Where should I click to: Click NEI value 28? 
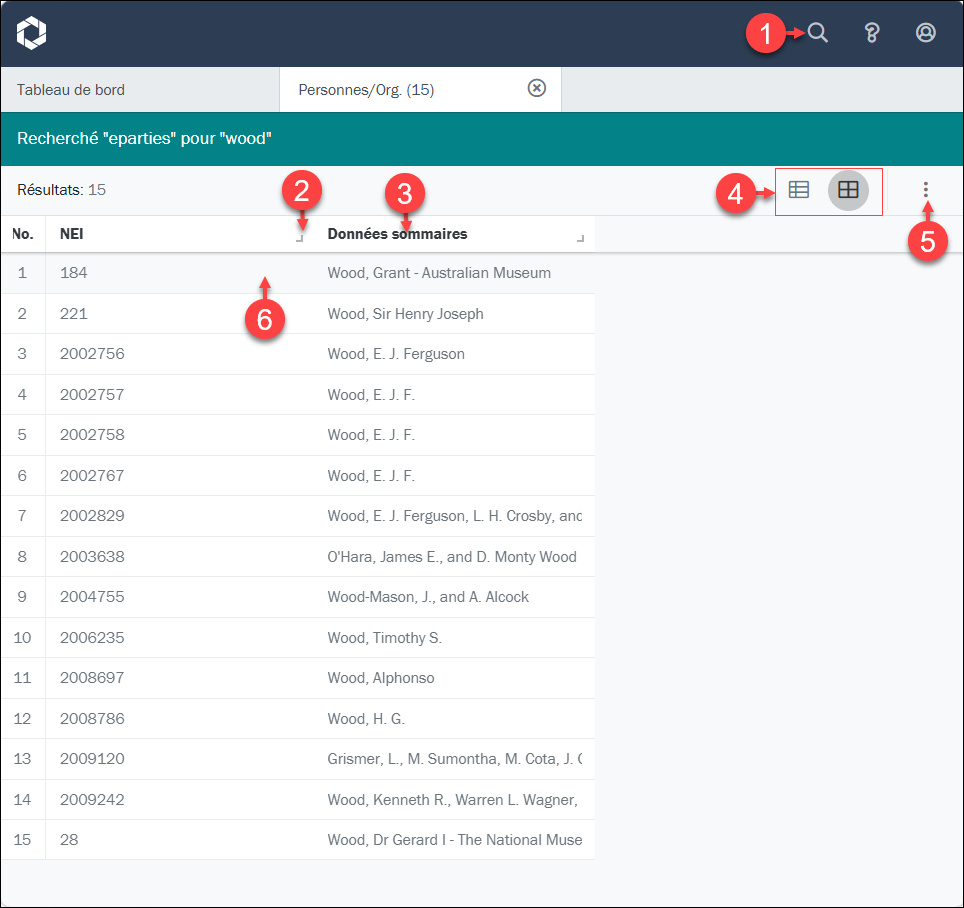coord(69,840)
